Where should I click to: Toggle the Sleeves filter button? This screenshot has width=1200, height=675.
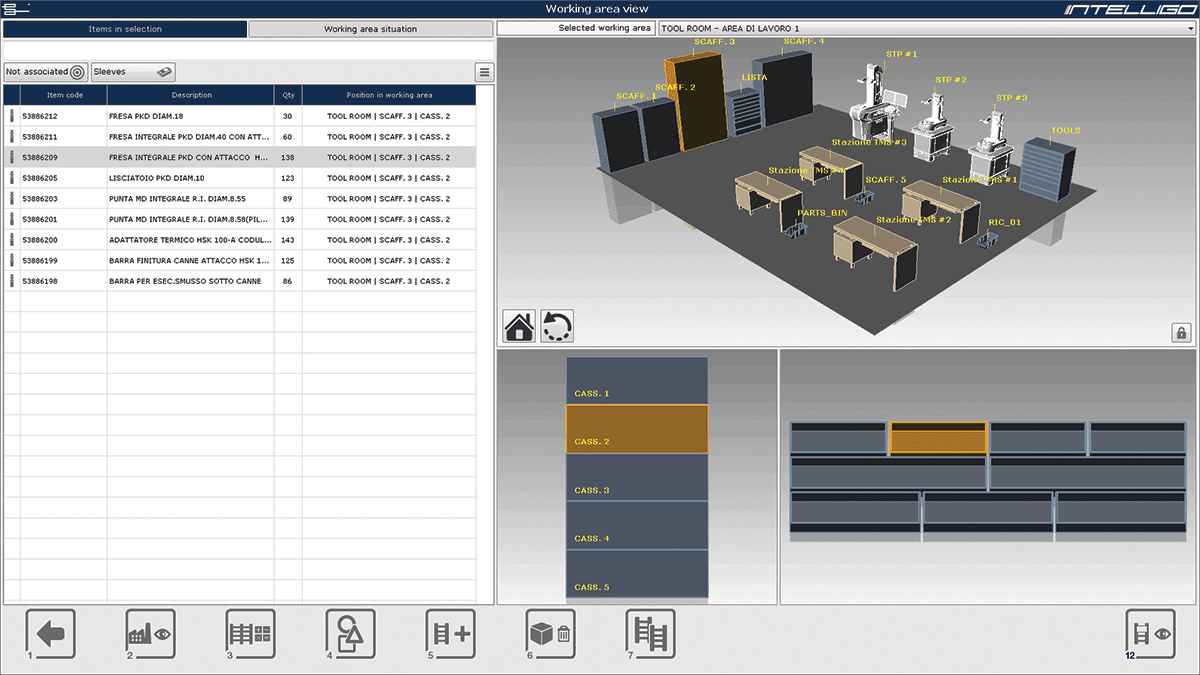[133, 72]
